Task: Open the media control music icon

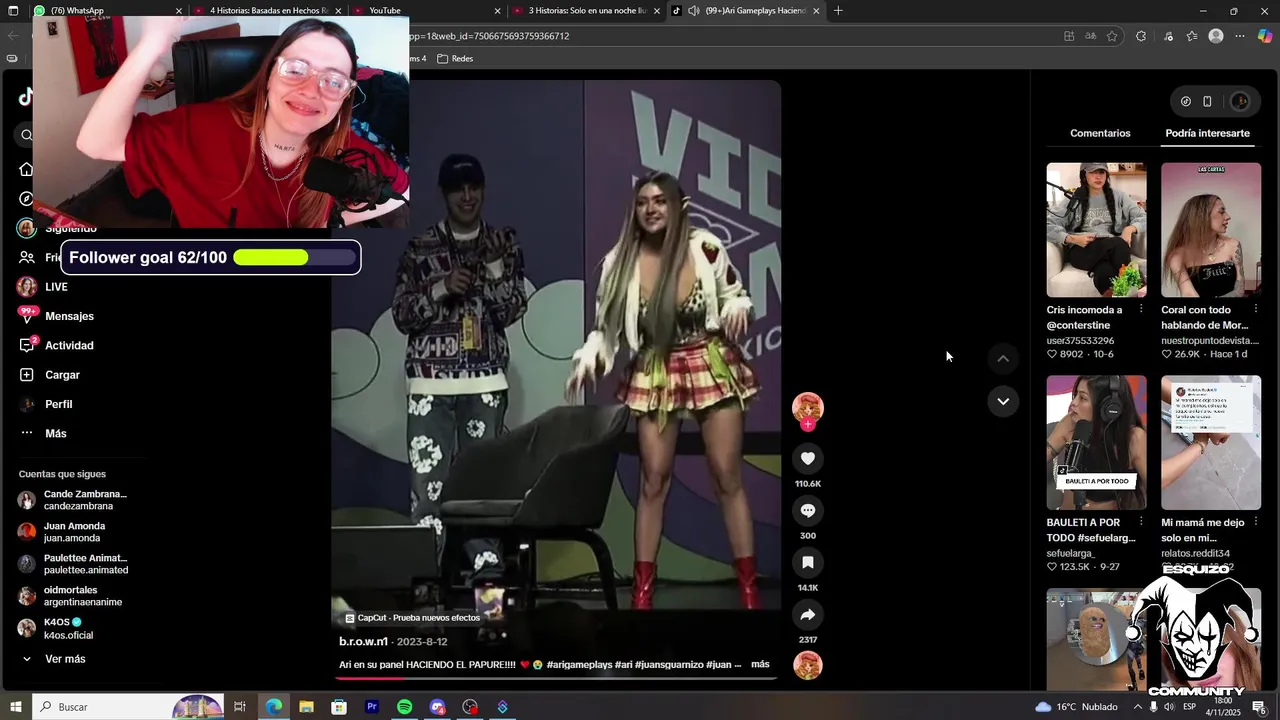Action: pos(1168,36)
